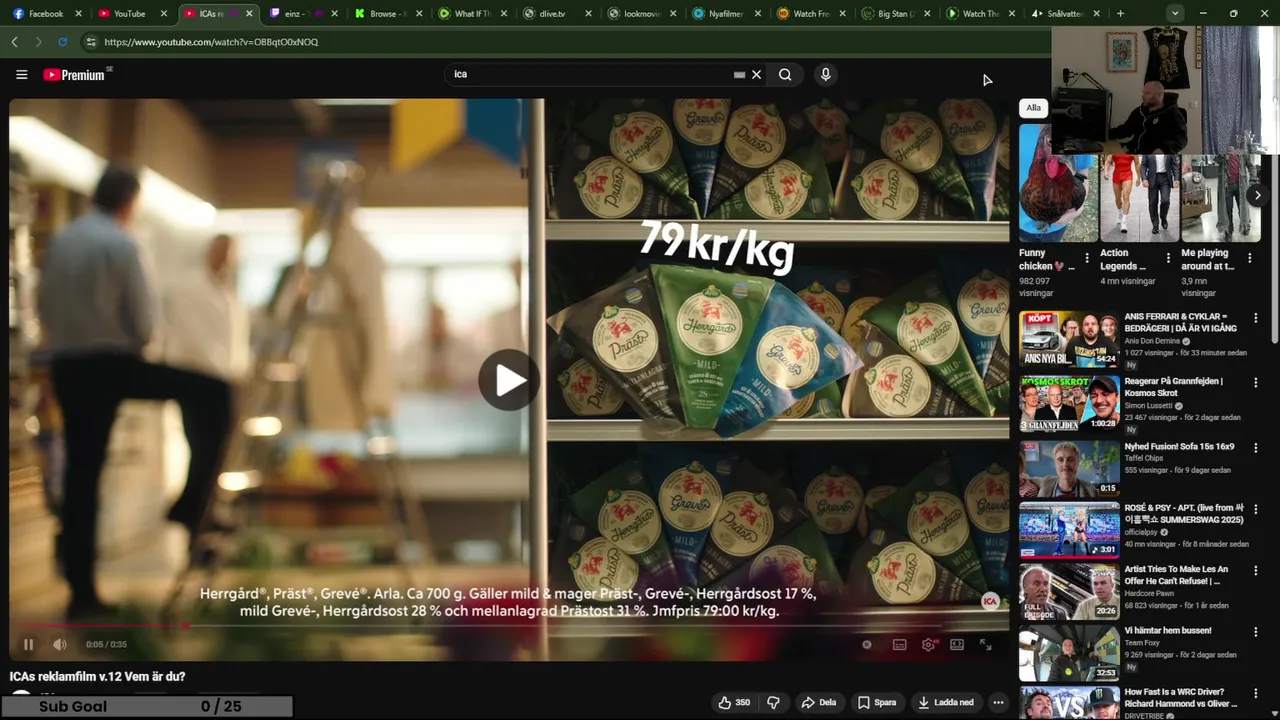Open options for Reagerar På Grannfejden video

click(1256, 382)
